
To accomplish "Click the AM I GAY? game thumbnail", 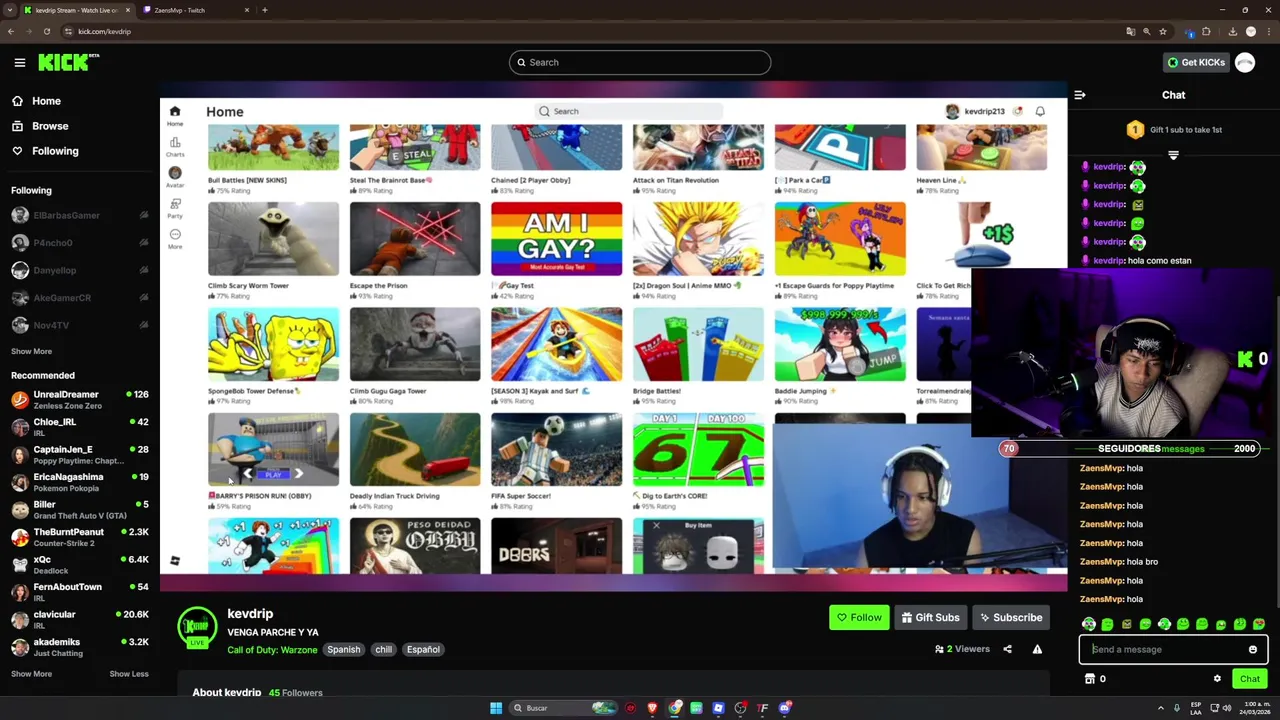I will coord(556,239).
